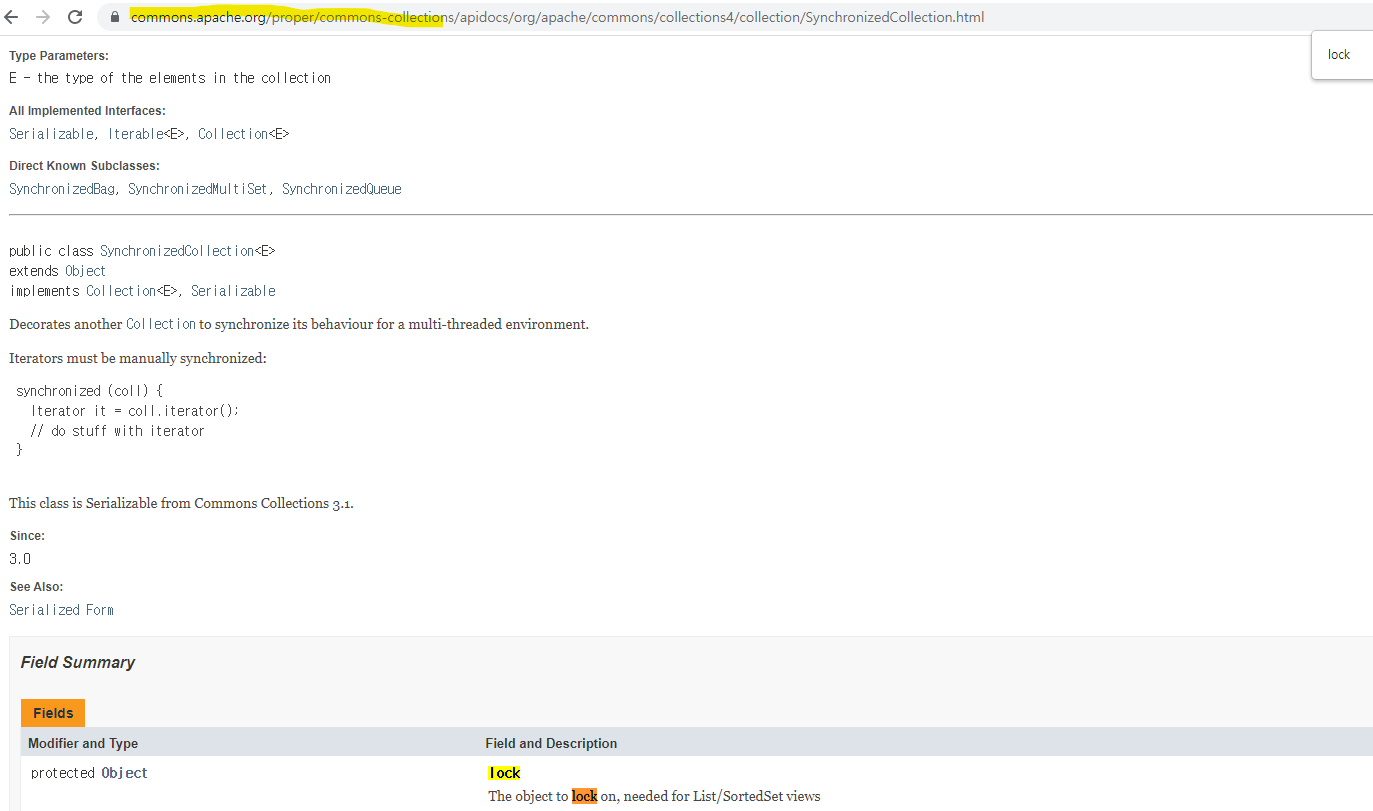Click the 'Field Summary' heading

(x=78, y=662)
